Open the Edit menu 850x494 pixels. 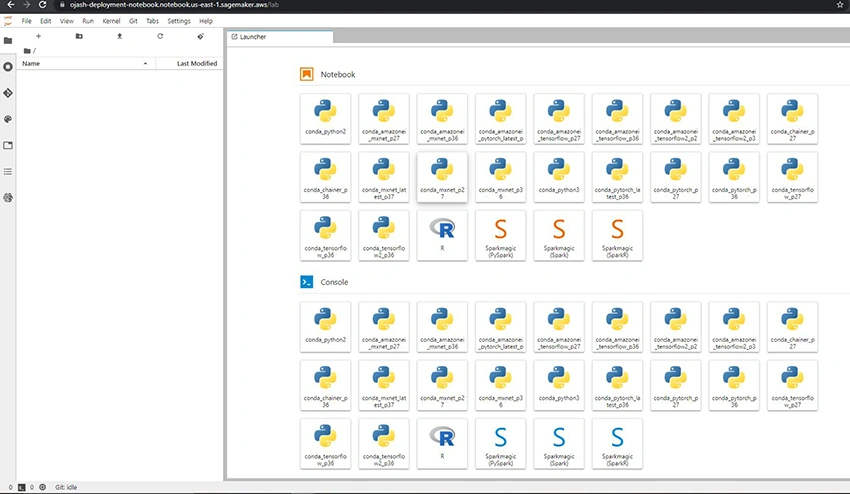(46, 21)
